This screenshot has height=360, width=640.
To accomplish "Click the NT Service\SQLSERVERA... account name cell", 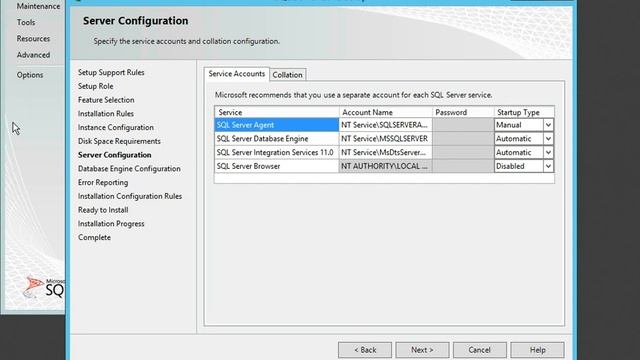I will 385,125.
